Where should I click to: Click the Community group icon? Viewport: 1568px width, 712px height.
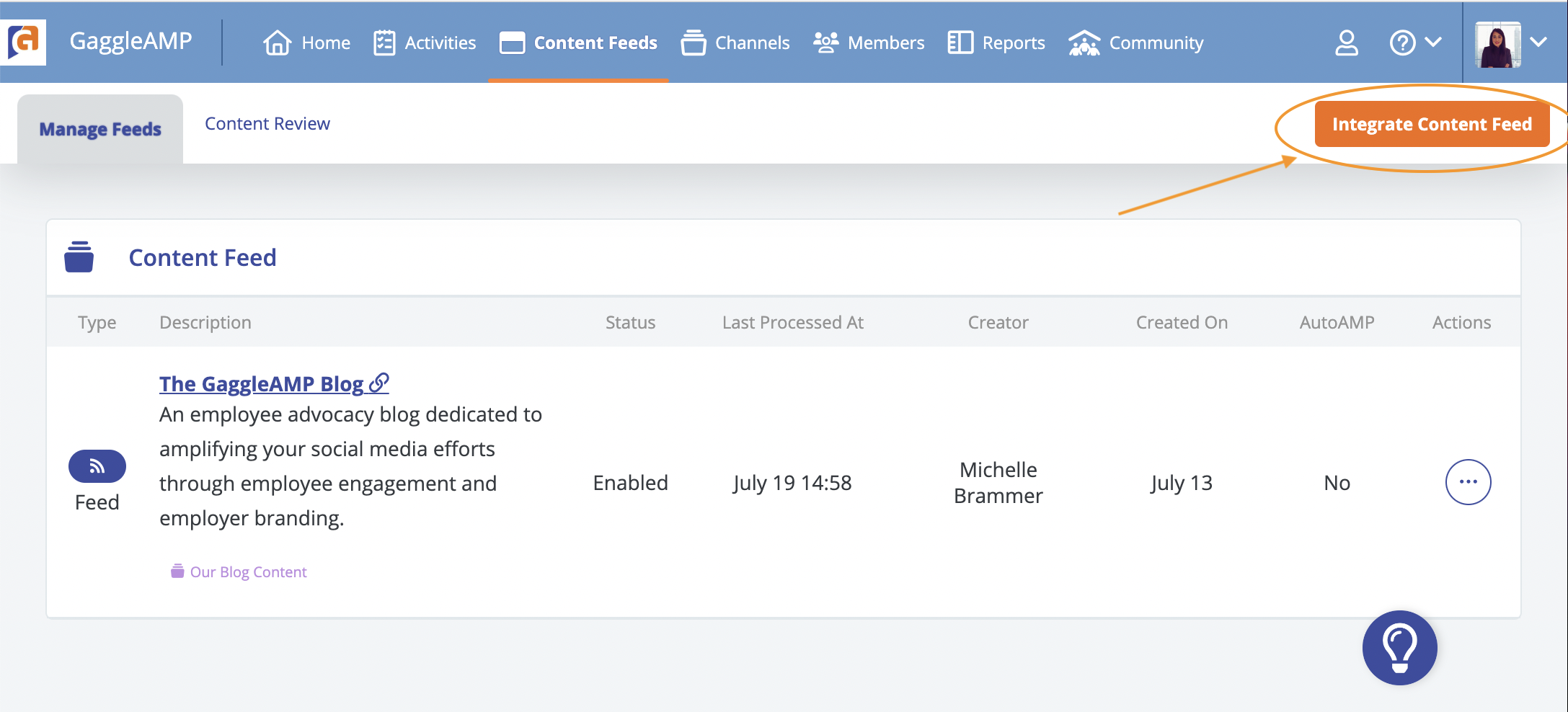1084,43
